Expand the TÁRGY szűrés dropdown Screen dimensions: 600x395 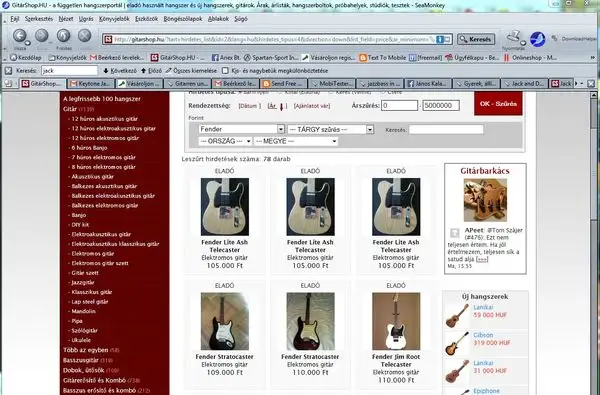[331, 129]
